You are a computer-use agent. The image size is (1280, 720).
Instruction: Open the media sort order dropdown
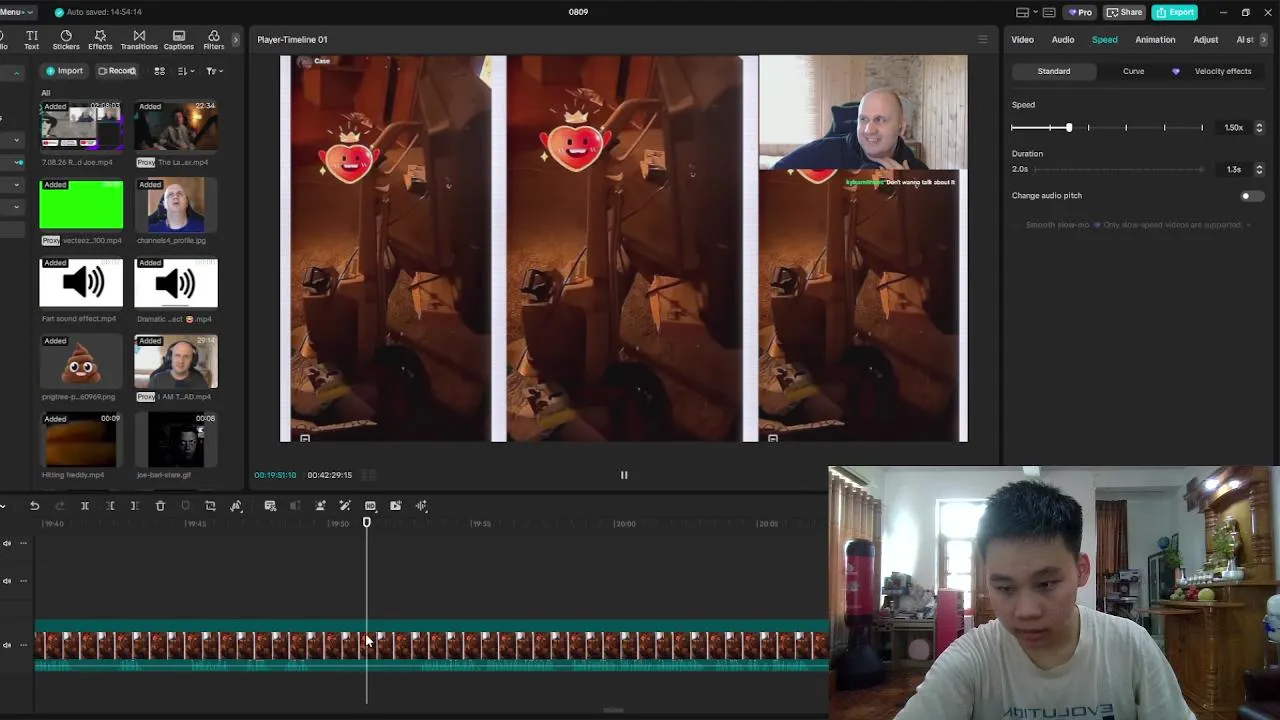[x=186, y=71]
